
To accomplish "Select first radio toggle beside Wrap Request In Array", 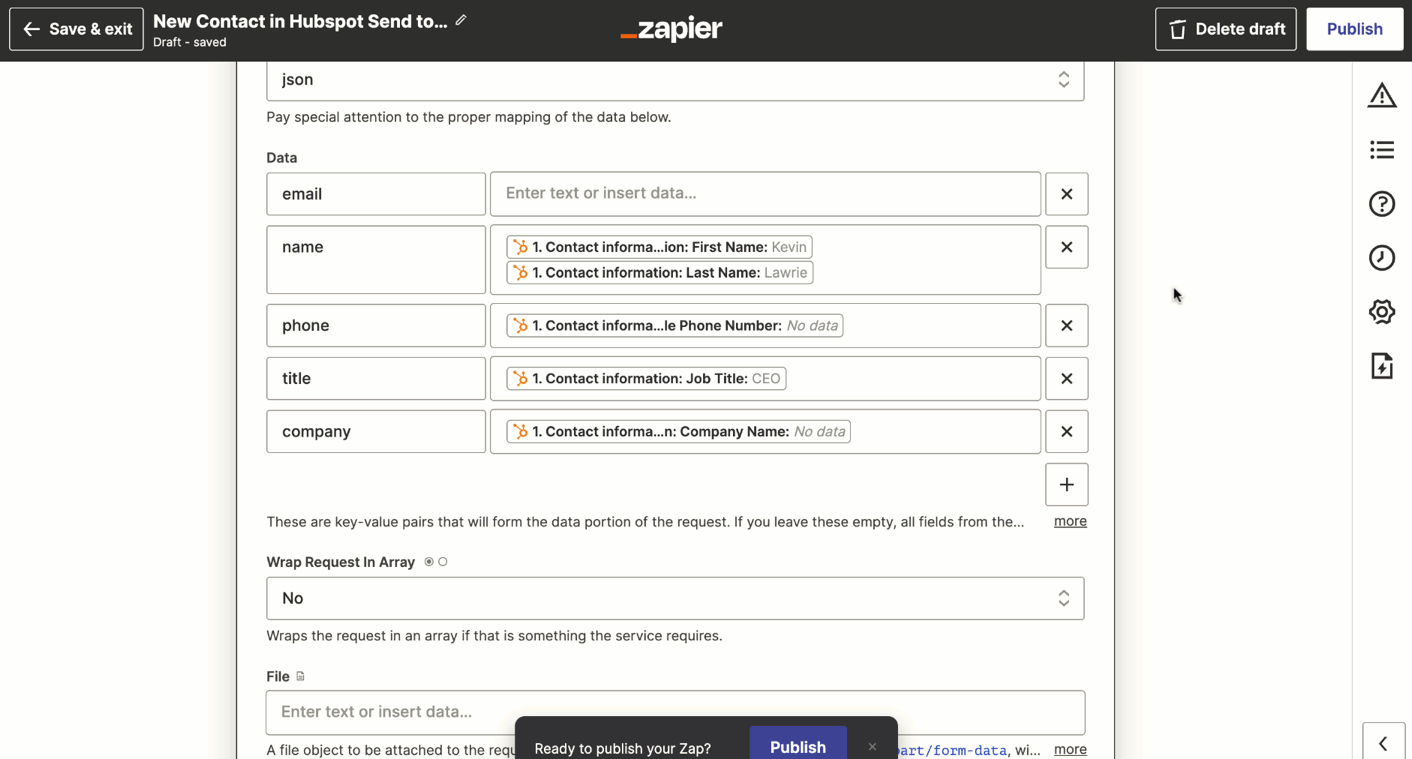I will [429, 562].
